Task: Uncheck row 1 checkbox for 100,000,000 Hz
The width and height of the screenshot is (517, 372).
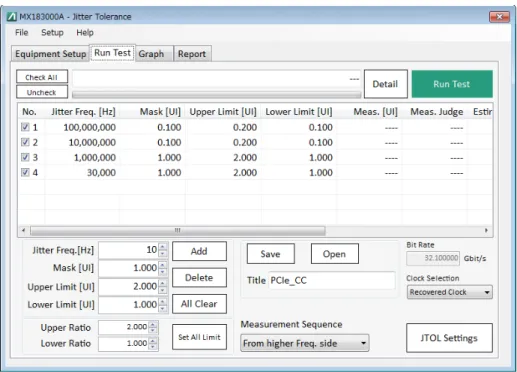Action: (25, 127)
